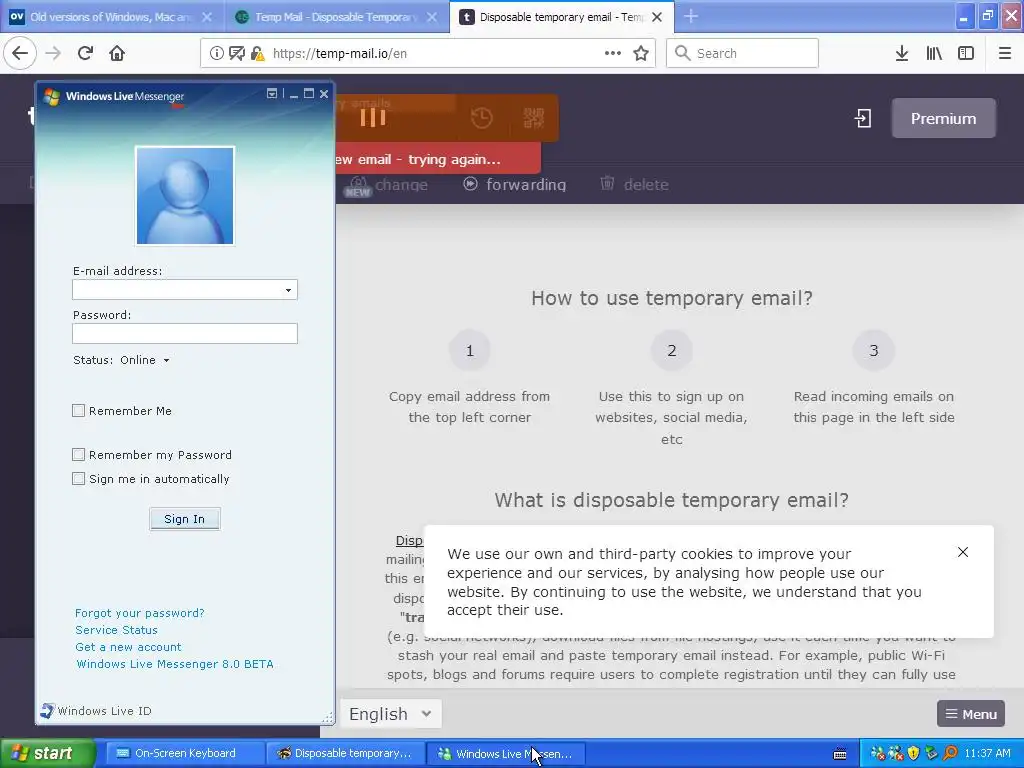
Task: Reload the temp-mail page
Action: pos(85,53)
